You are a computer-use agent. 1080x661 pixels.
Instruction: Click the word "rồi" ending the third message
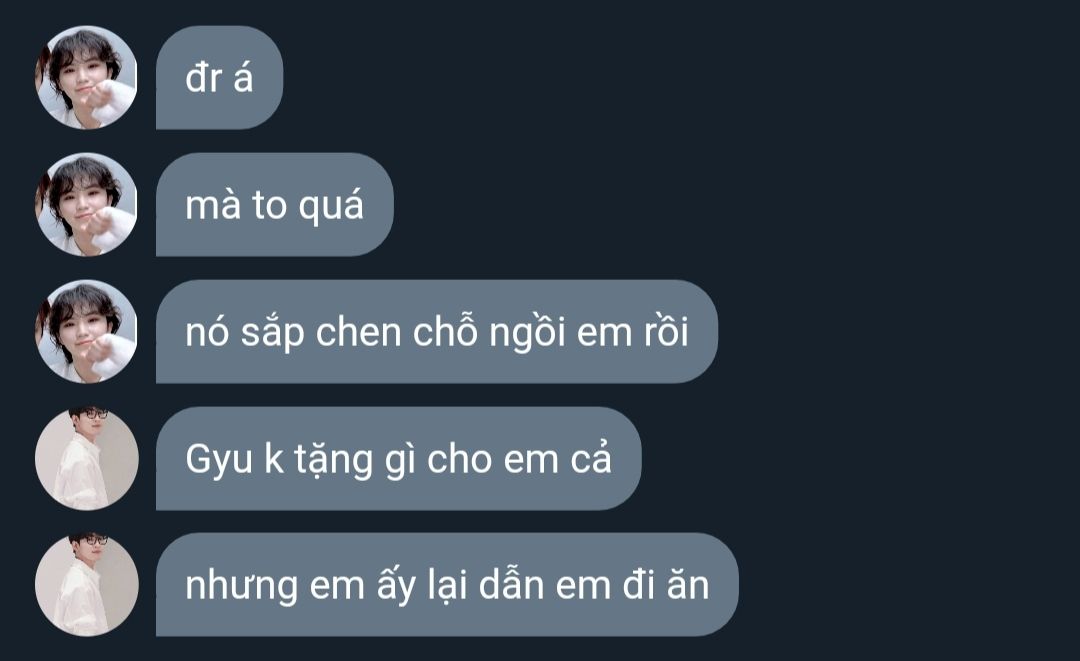666,331
